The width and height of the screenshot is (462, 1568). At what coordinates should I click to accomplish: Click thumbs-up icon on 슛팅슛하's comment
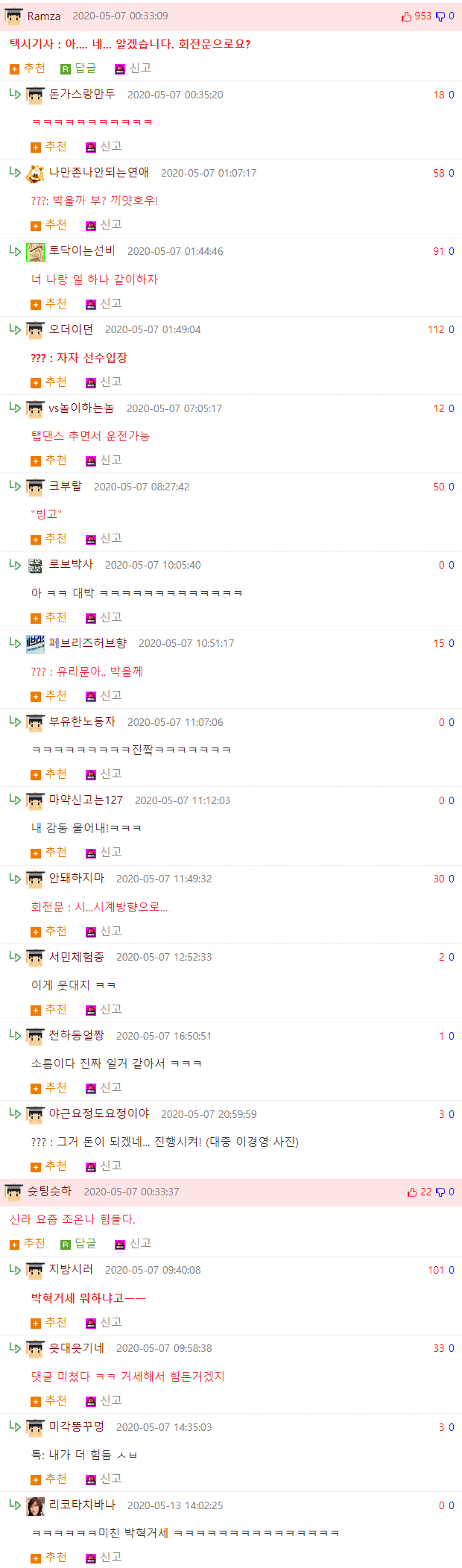pos(412,1192)
